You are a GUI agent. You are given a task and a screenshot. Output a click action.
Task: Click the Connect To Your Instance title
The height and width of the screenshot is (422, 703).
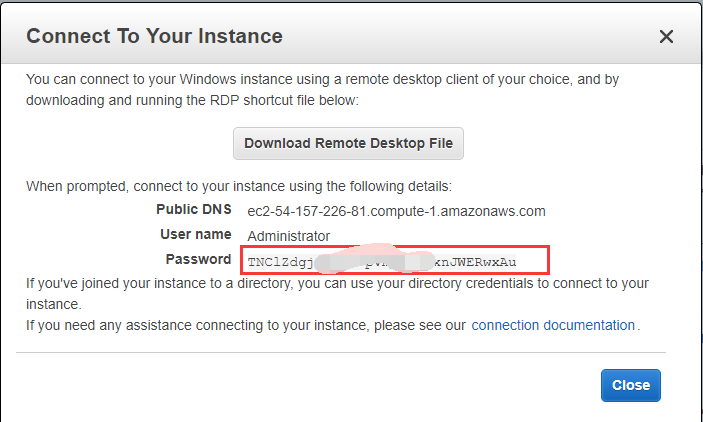[154, 37]
